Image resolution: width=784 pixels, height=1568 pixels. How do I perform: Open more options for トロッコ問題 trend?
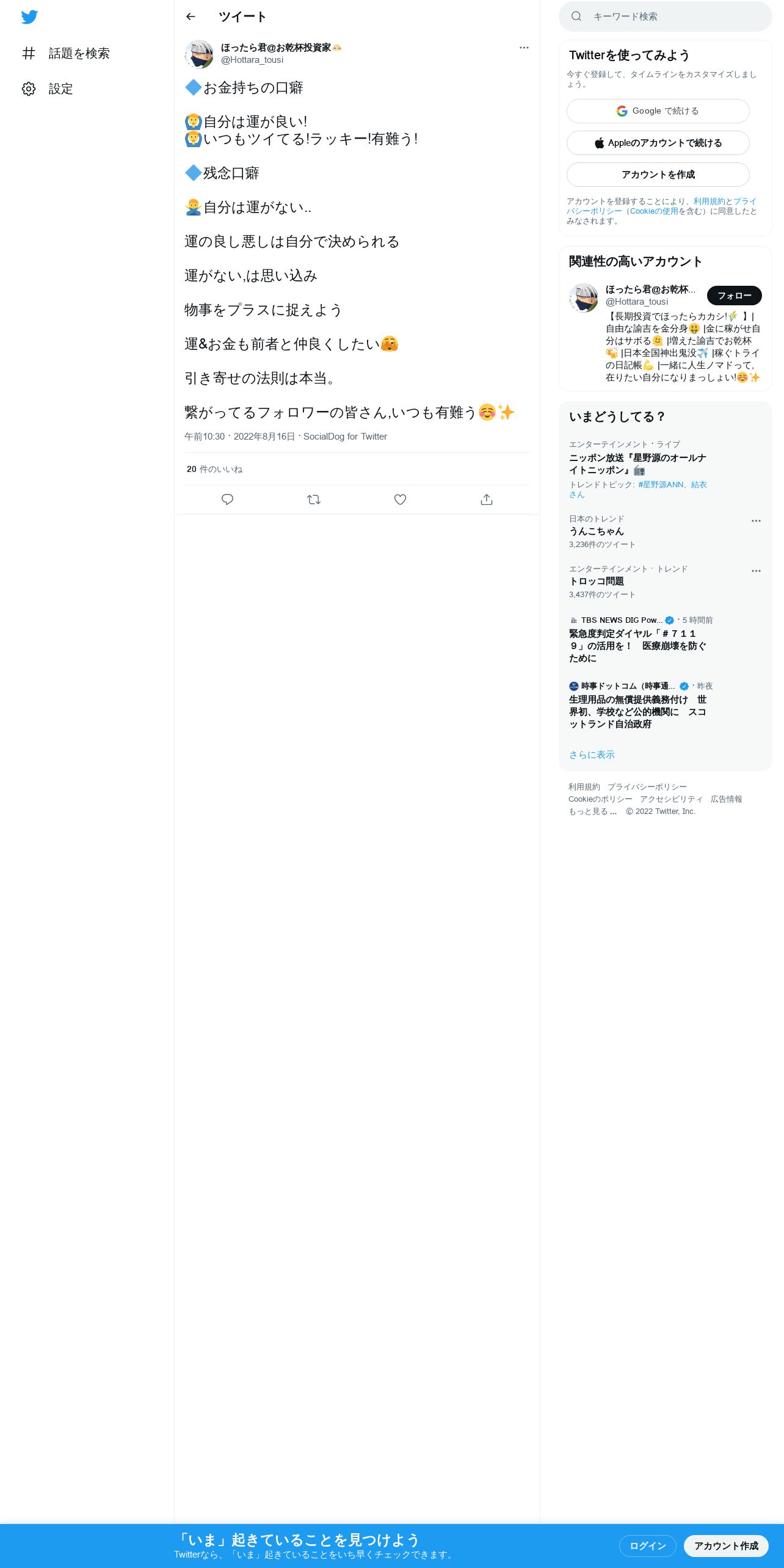(x=756, y=571)
